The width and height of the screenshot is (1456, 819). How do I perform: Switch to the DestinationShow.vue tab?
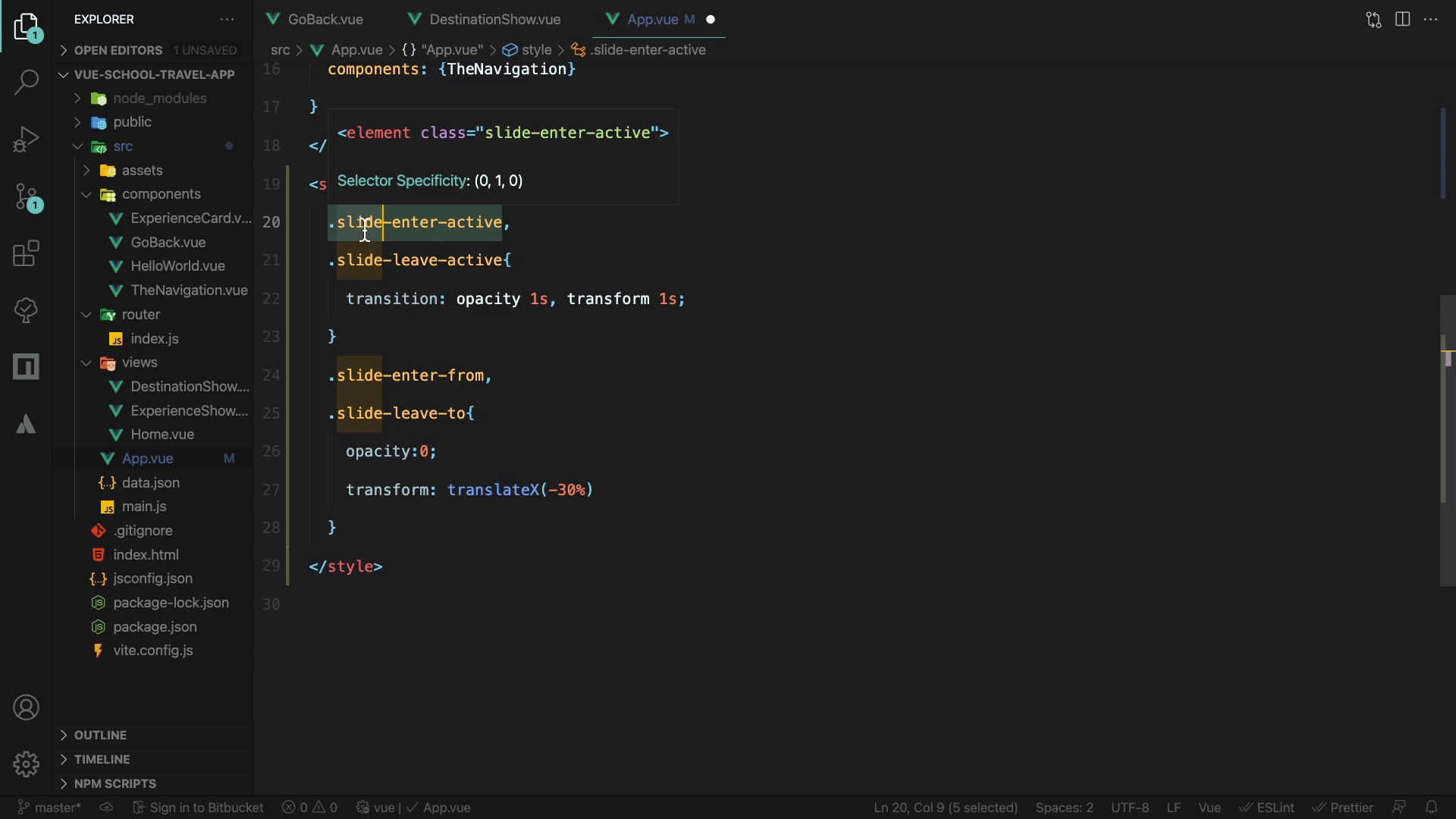tap(494, 20)
